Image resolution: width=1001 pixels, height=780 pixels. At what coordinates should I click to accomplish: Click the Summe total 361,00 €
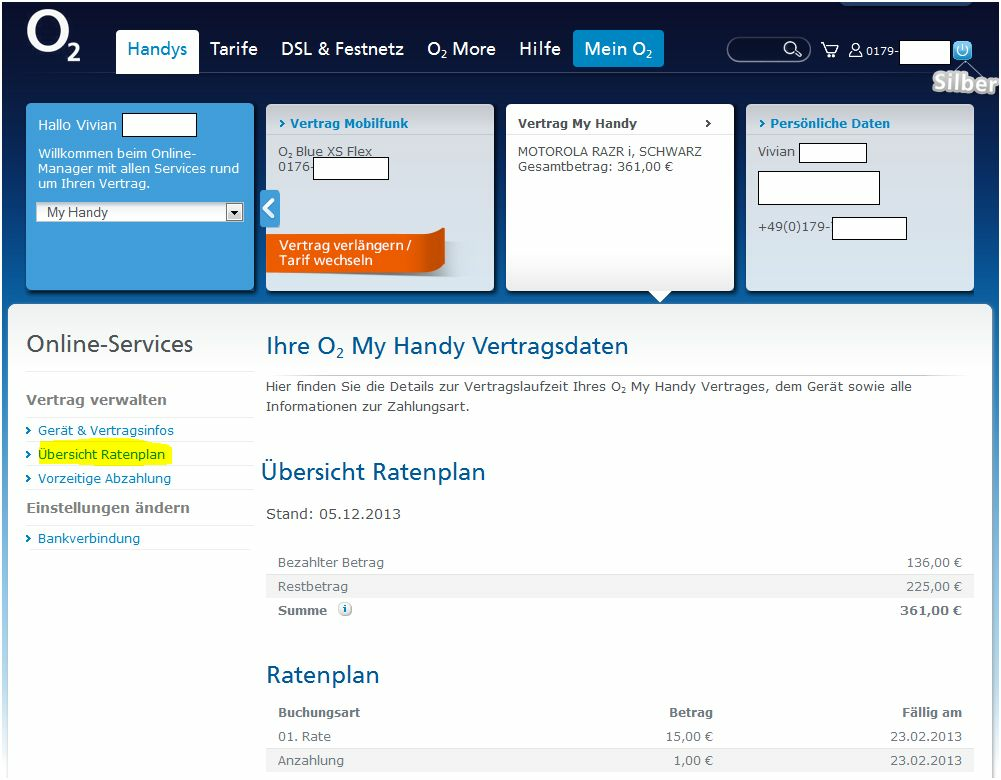(931, 610)
